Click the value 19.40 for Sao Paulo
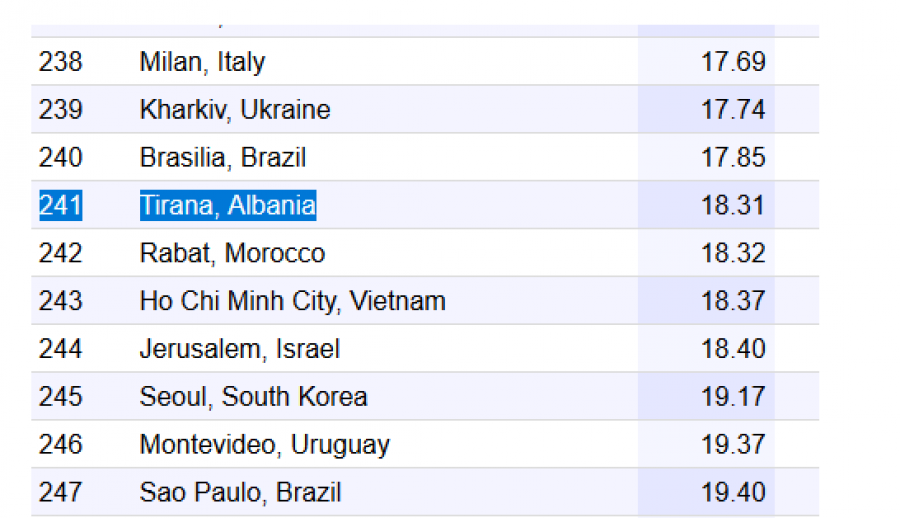 point(733,493)
